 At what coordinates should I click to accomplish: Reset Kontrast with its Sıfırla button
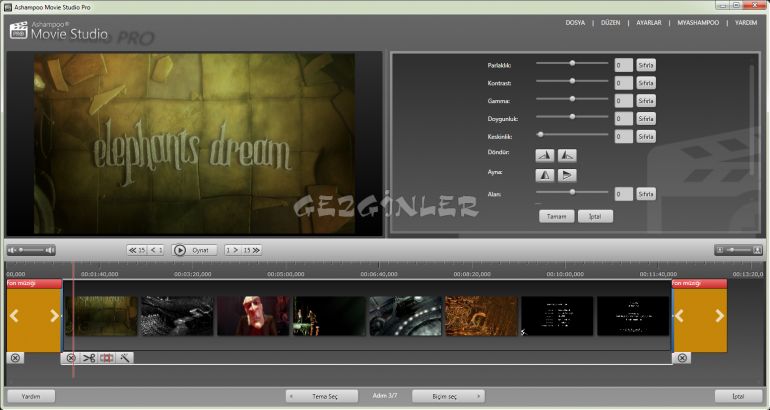(646, 83)
